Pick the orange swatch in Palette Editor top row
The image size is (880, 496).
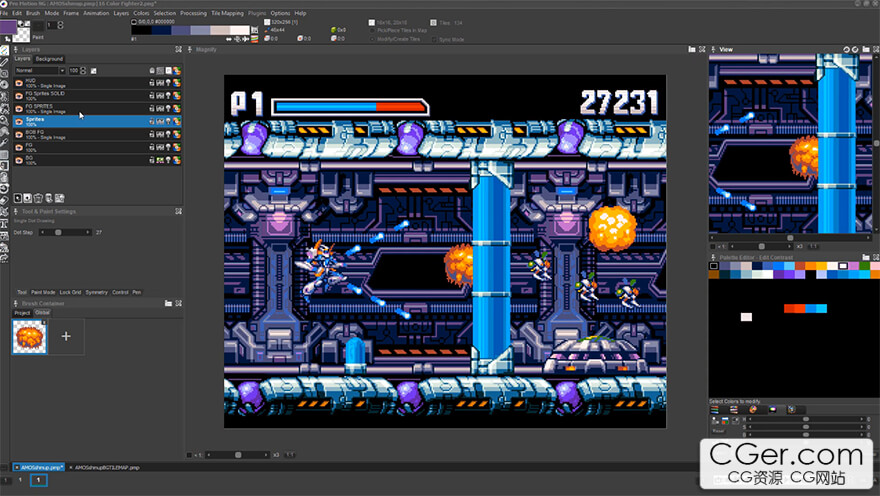811,265
